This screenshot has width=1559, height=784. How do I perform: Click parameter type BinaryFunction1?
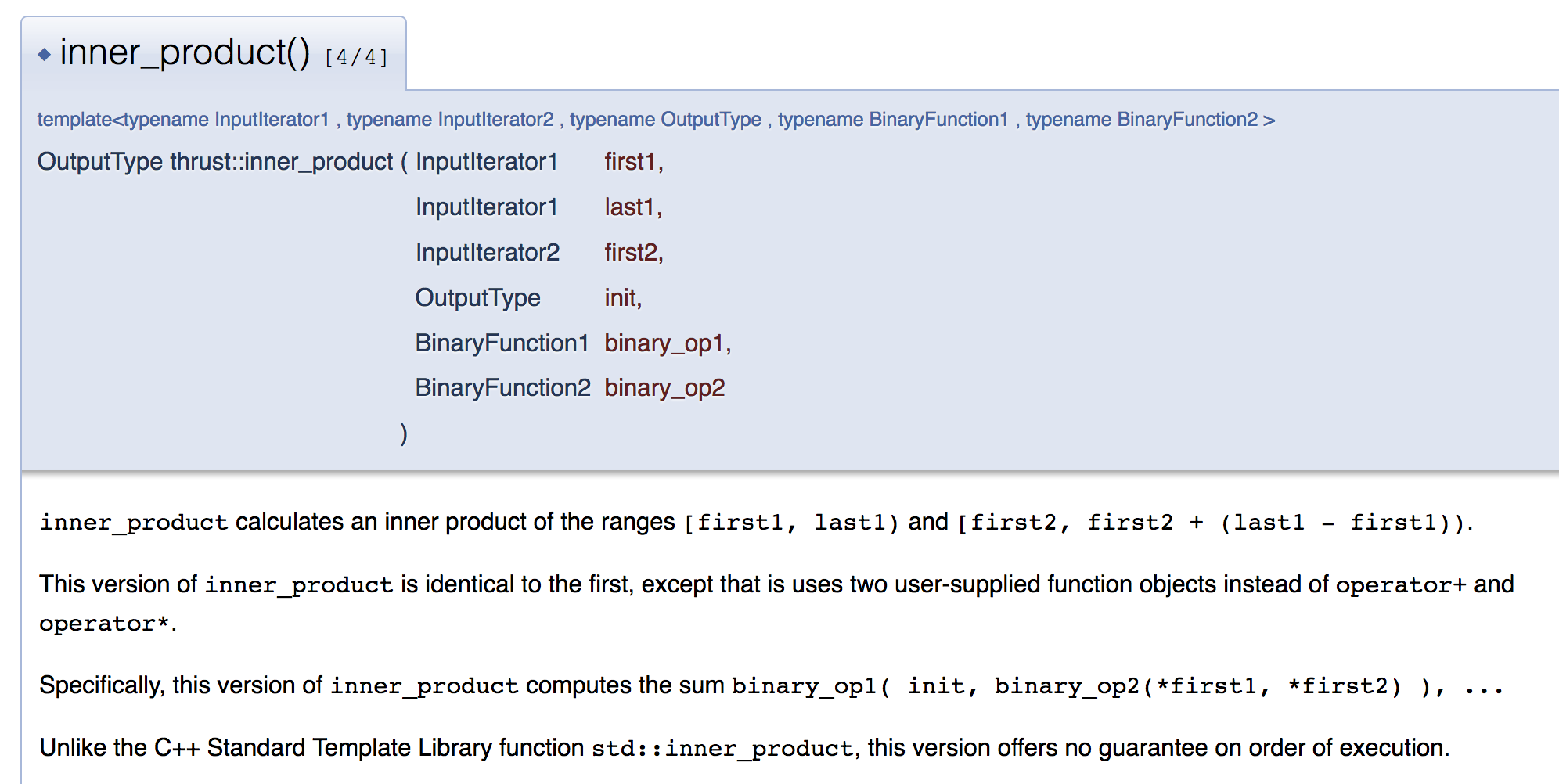coord(502,343)
